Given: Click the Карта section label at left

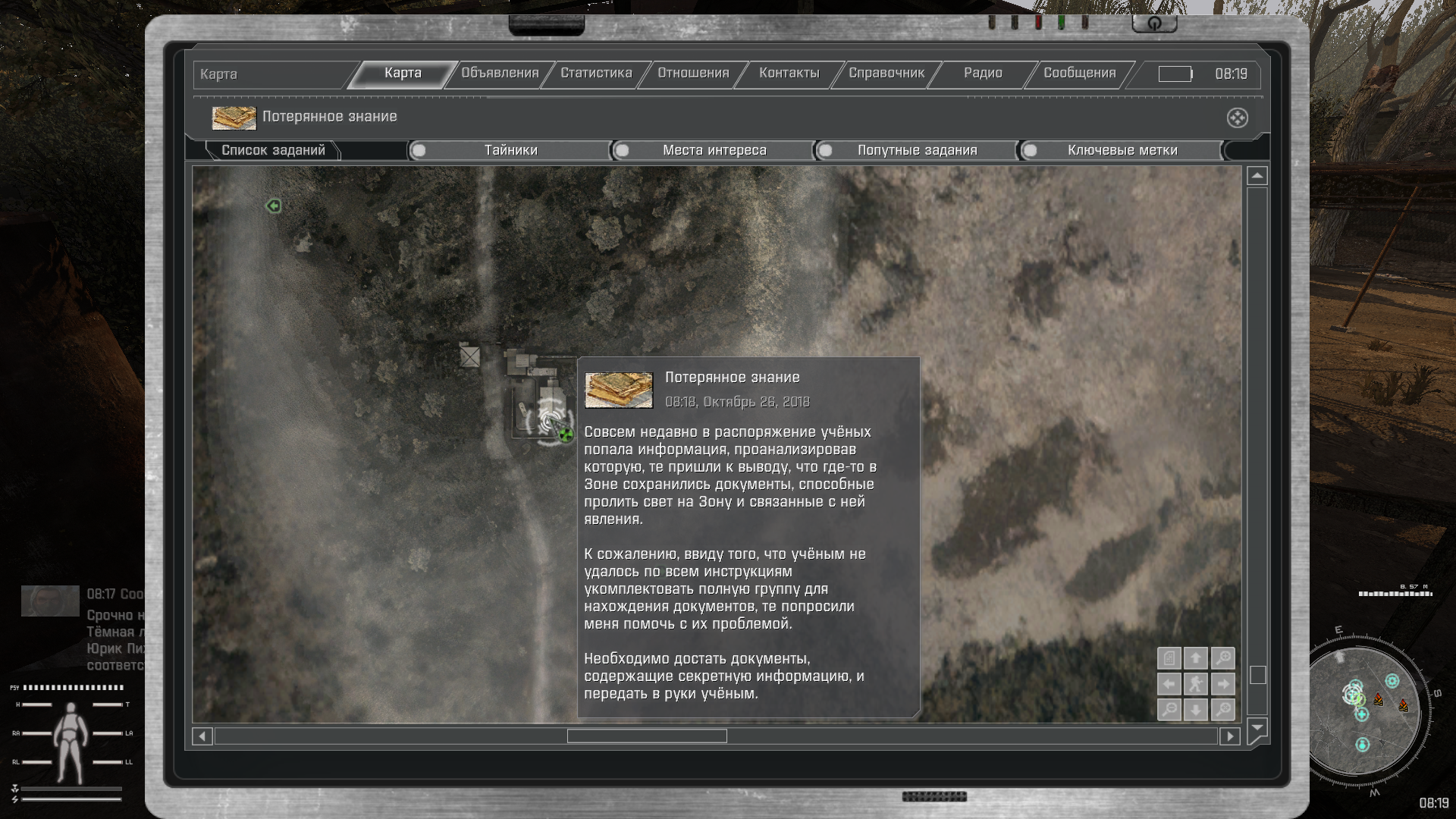Looking at the screenshot, I should point(218,74).
